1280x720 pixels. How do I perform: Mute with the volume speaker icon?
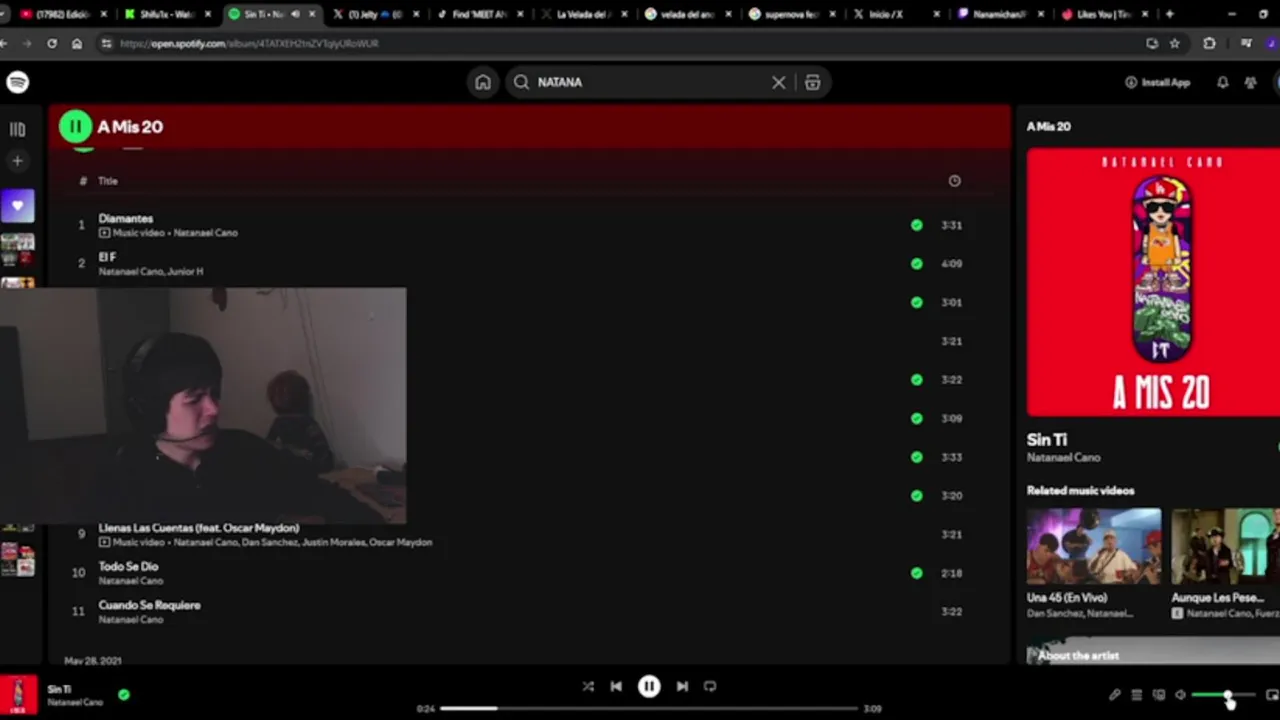click(x=1180, y=695)
